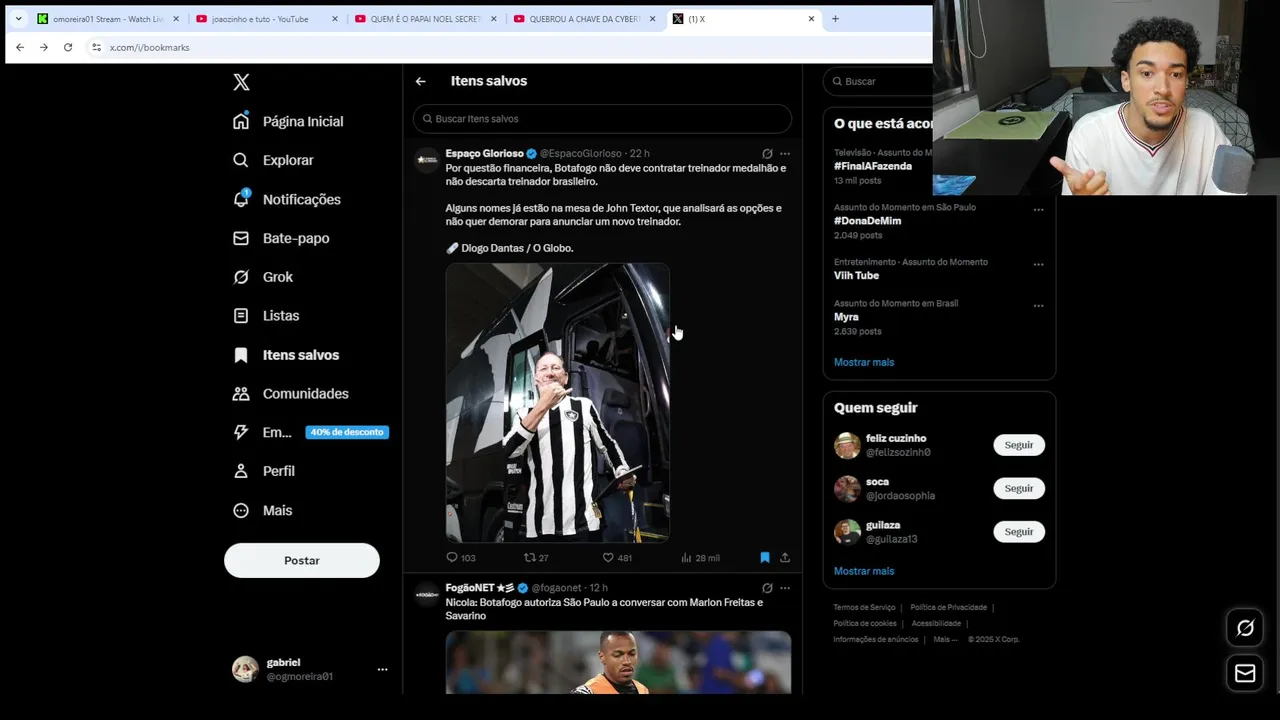Reload the page in the browser

click(x=68, y=47)
